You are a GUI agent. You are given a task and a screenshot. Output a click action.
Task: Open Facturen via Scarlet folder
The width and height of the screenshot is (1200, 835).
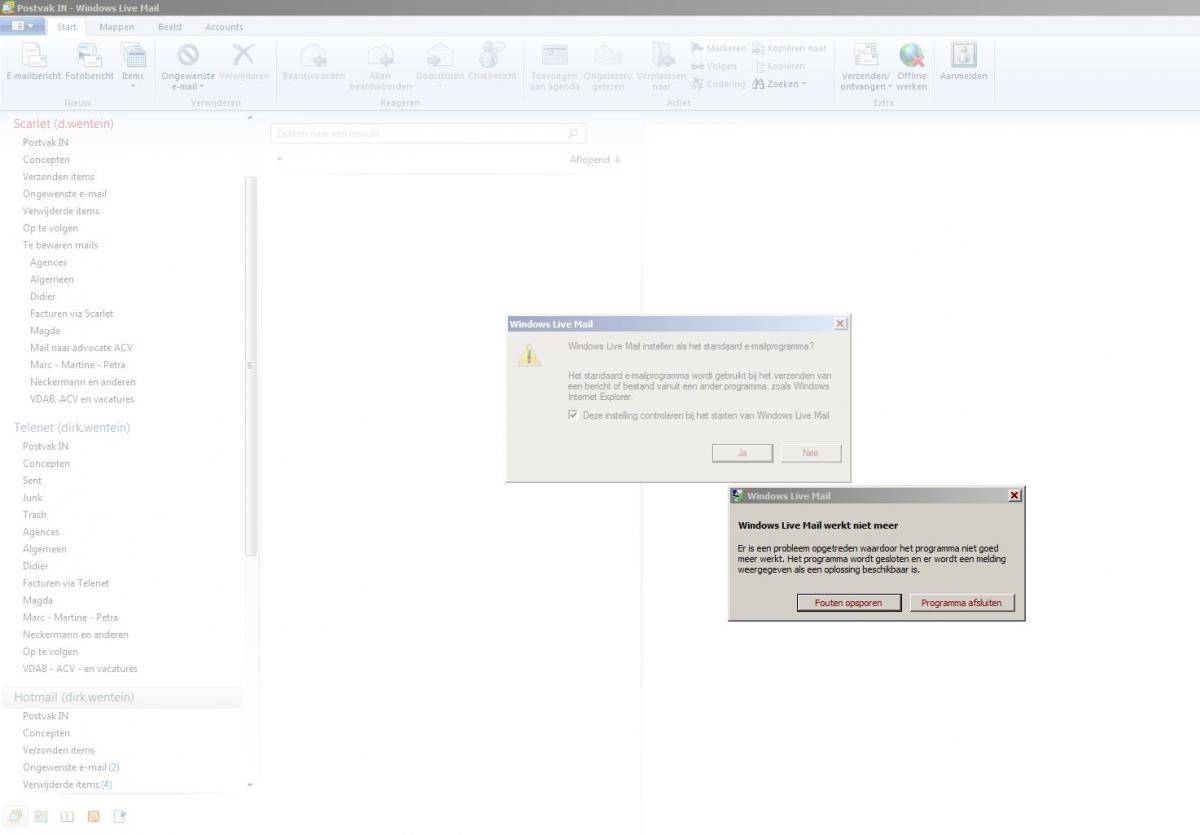pyautogui.click(x=72, y=313)
